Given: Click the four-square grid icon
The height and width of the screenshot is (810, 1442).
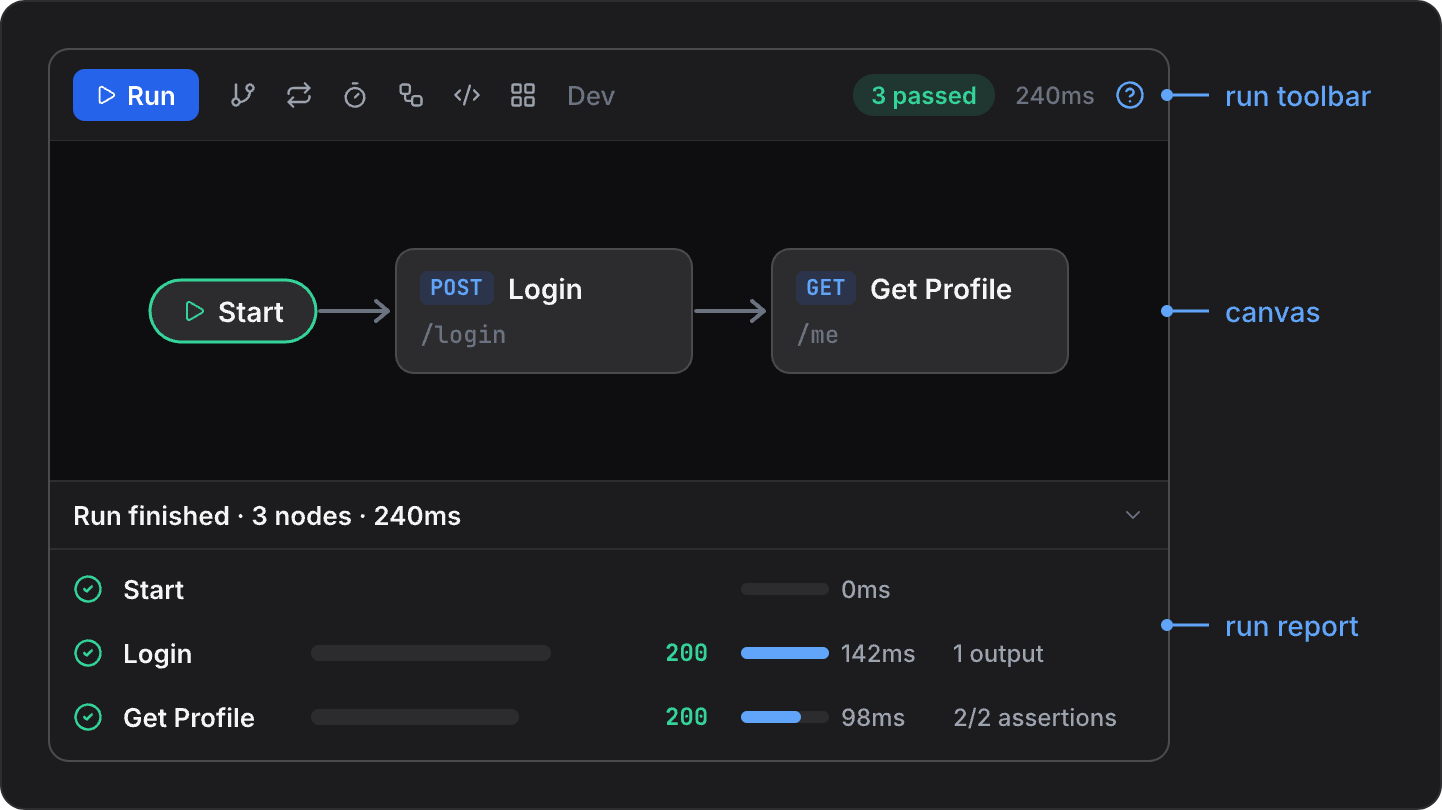Looking at the screenshot, I should 523,95.
